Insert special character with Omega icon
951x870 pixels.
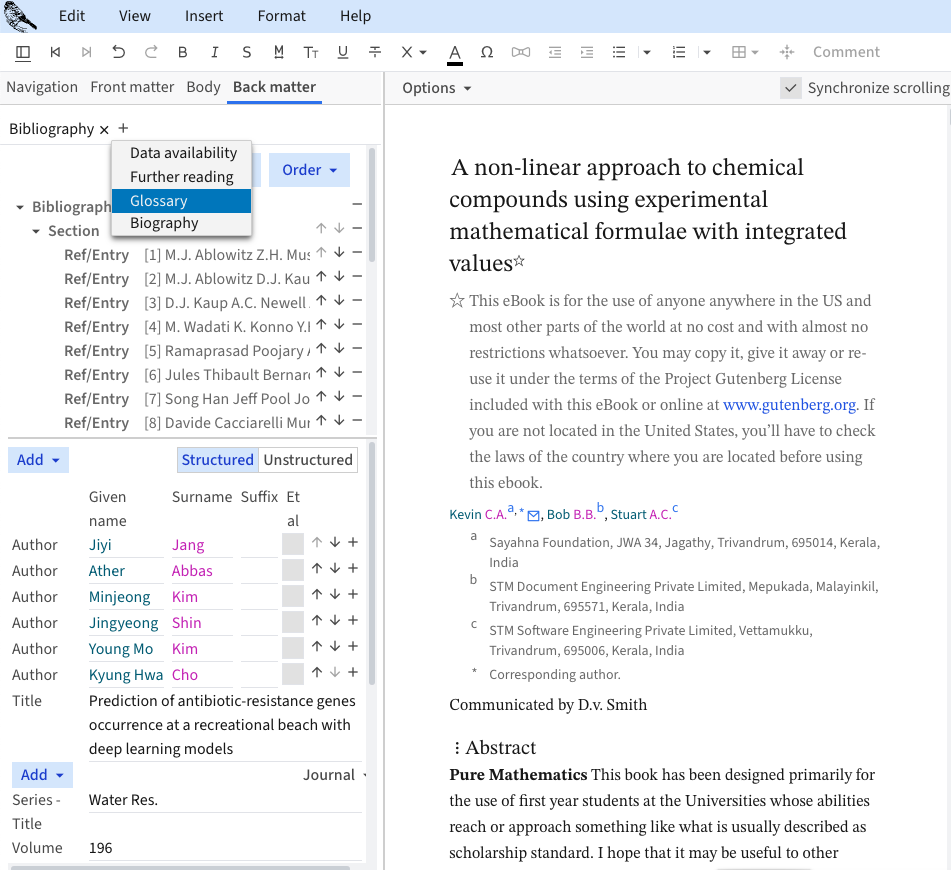(x=487, y=52)
